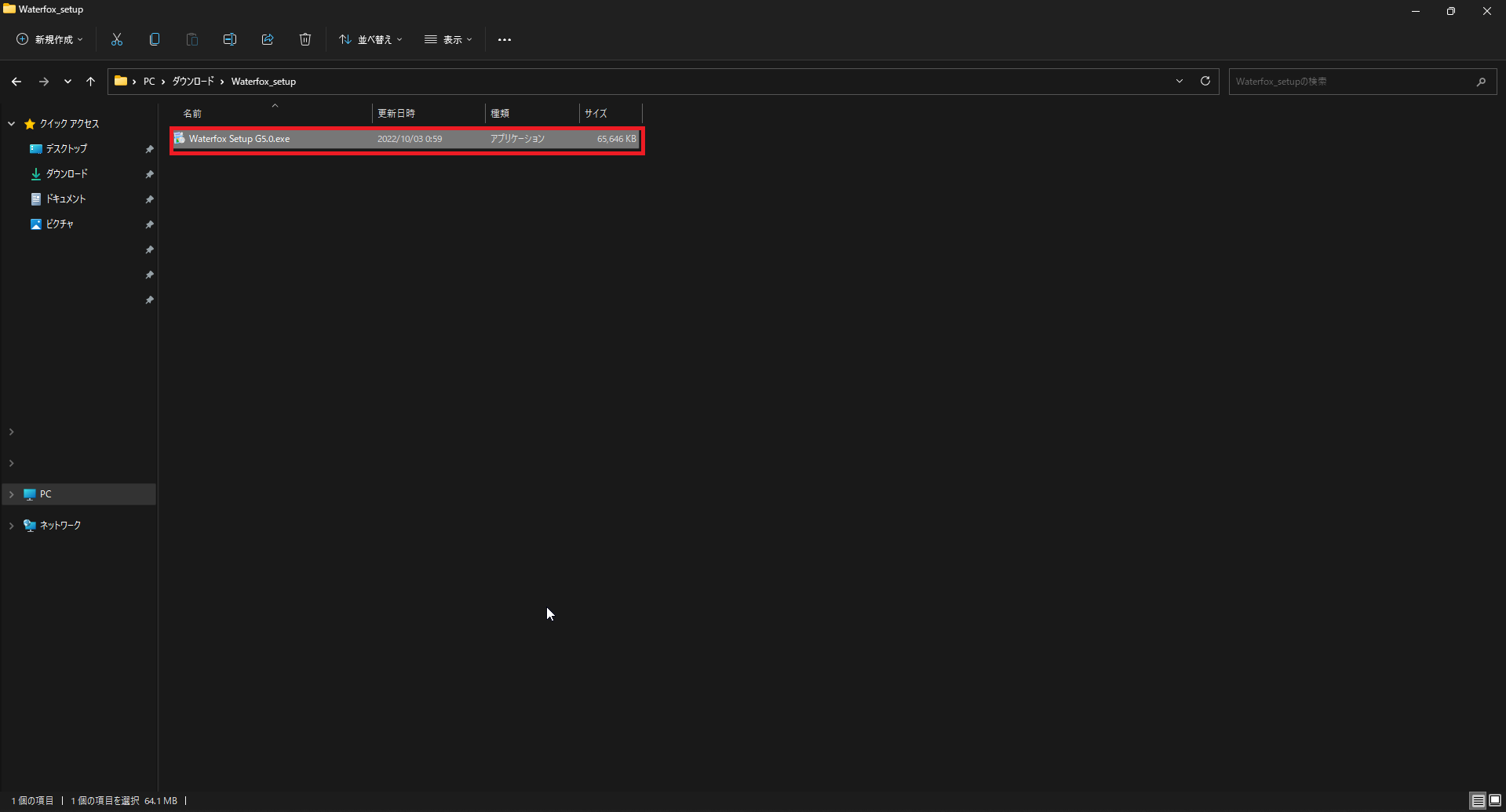Select PC in navigation pane
The height and width of the screenshot is (812, 1506).
tap(46, 494)
